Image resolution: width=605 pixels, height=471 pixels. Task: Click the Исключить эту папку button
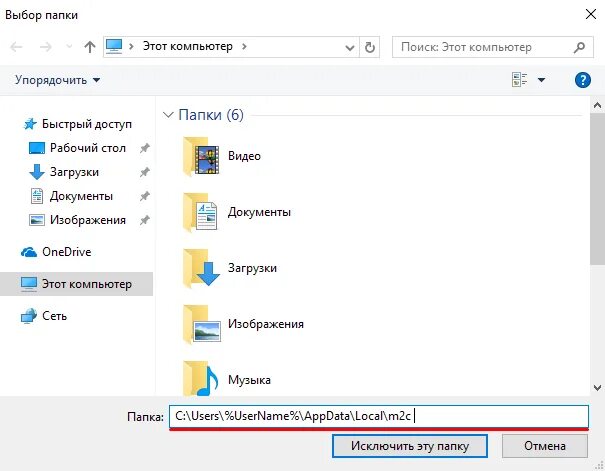coord(410,446)
